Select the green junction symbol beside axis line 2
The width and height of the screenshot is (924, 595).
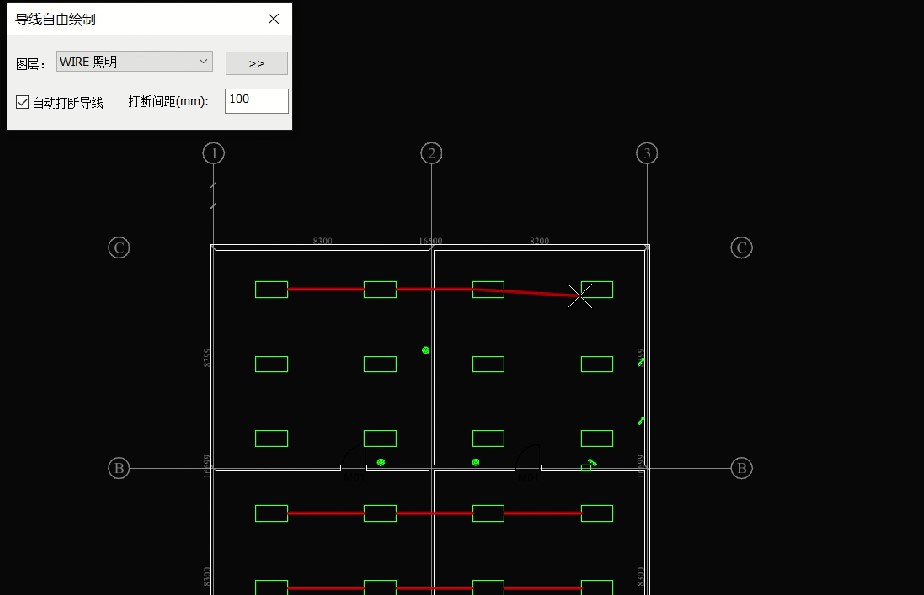pos(426,351)
